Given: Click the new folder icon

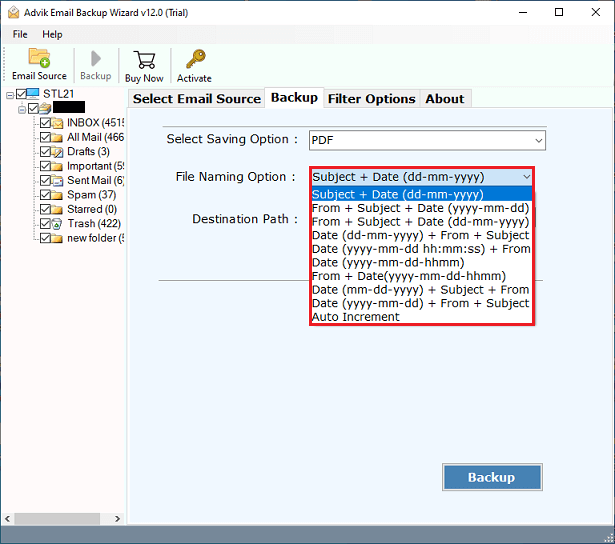Looking at the screenshot, I should point(57,238).
